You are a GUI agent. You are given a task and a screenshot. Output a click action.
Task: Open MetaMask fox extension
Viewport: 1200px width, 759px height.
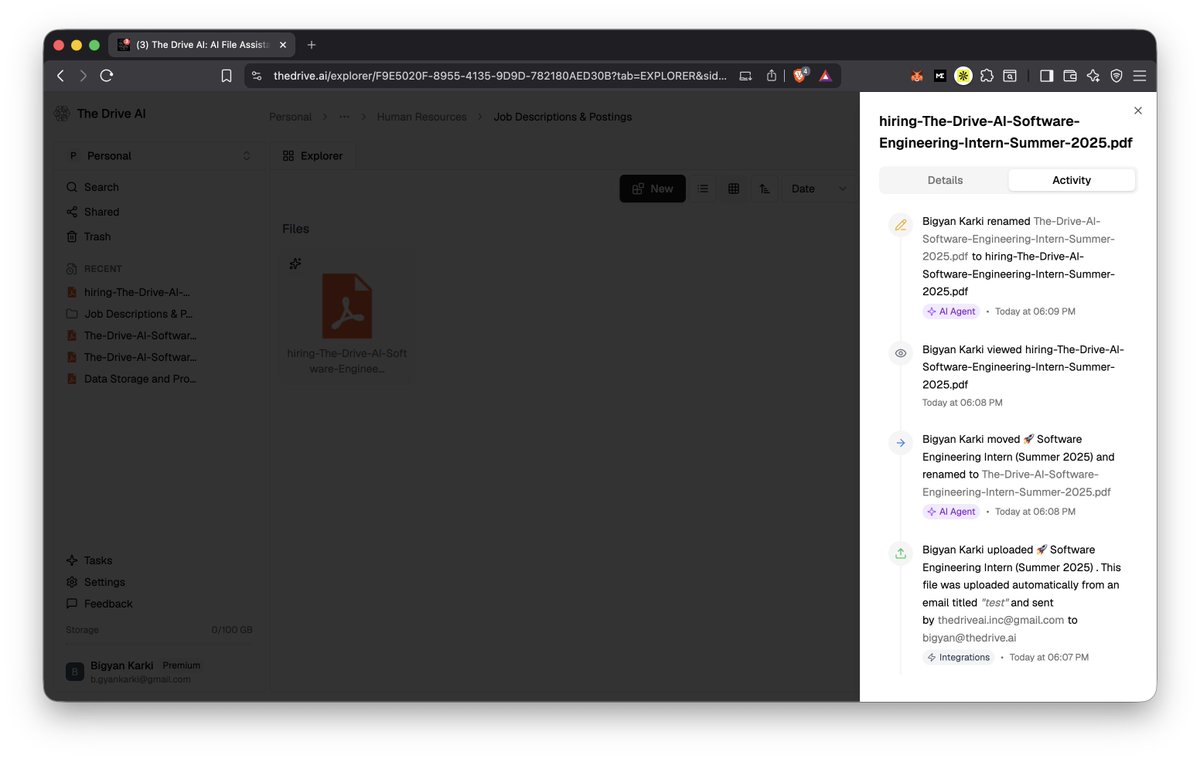click(917, 76)
